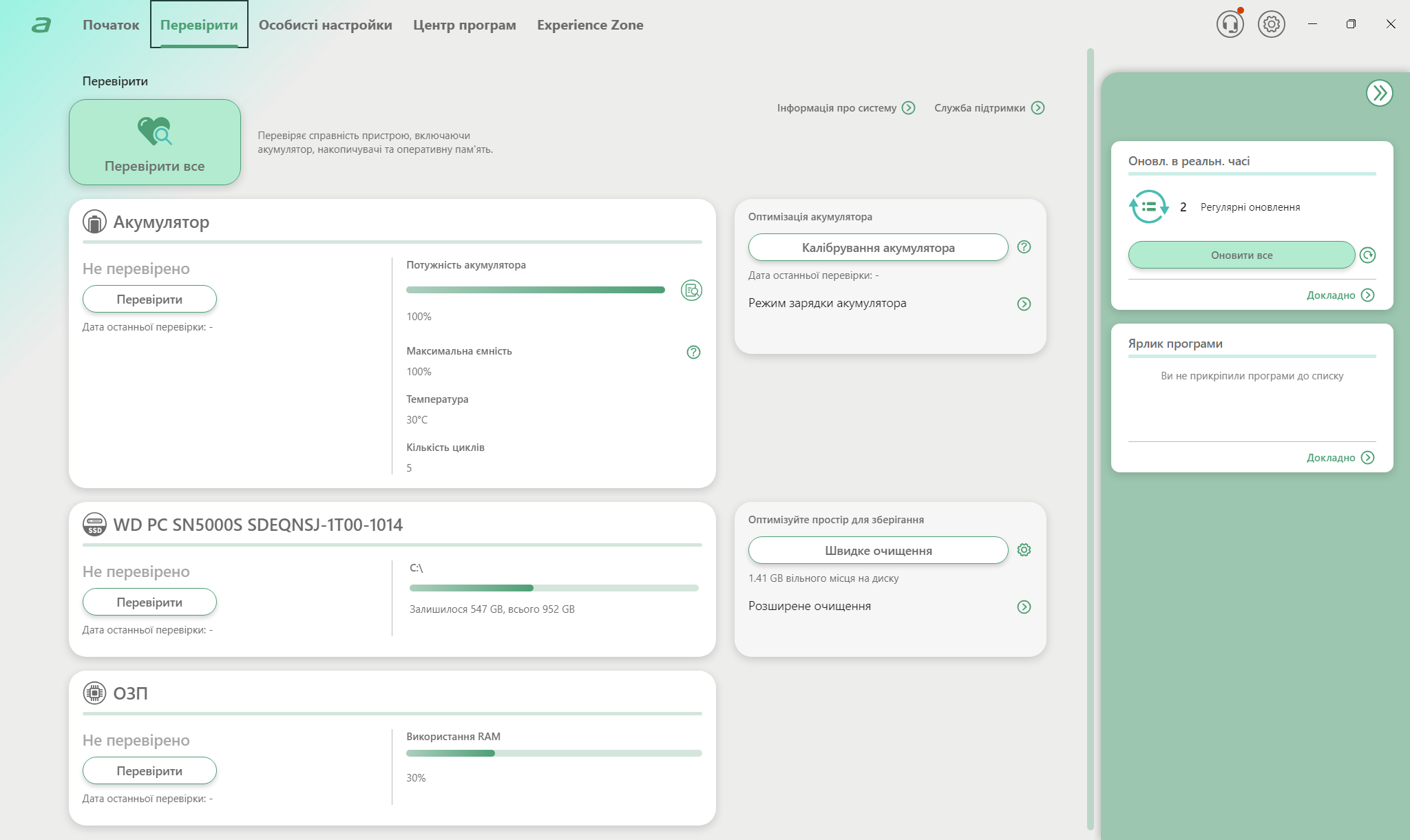1410x840 pixels.
Task: Click help icon beside Калібрування акумулятора
Action: pos(1024,247)
